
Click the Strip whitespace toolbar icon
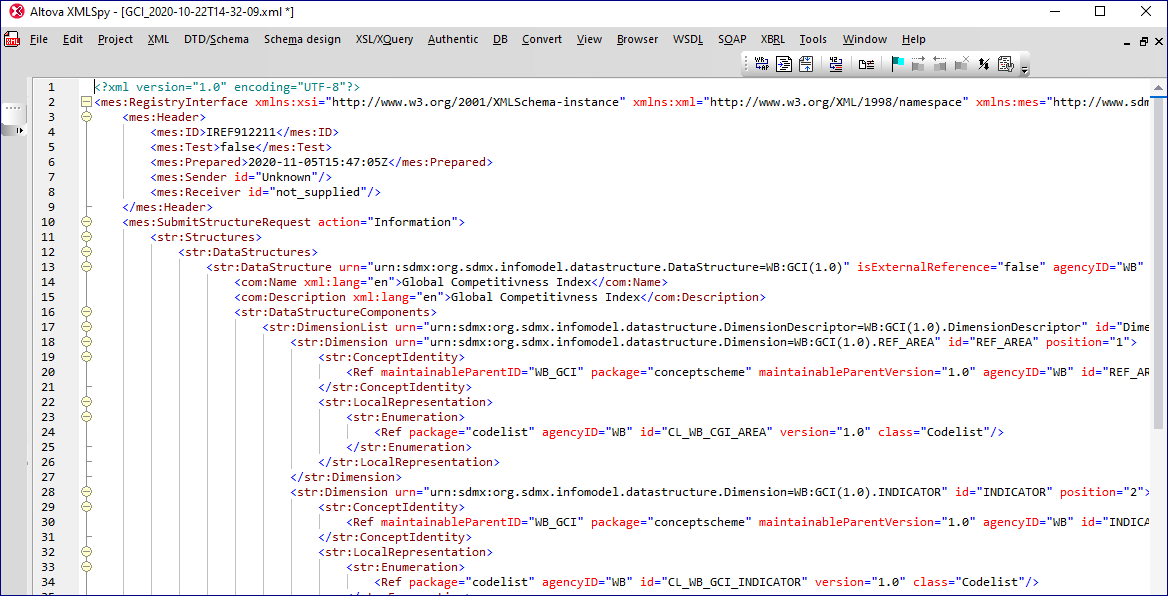(805, 64)
